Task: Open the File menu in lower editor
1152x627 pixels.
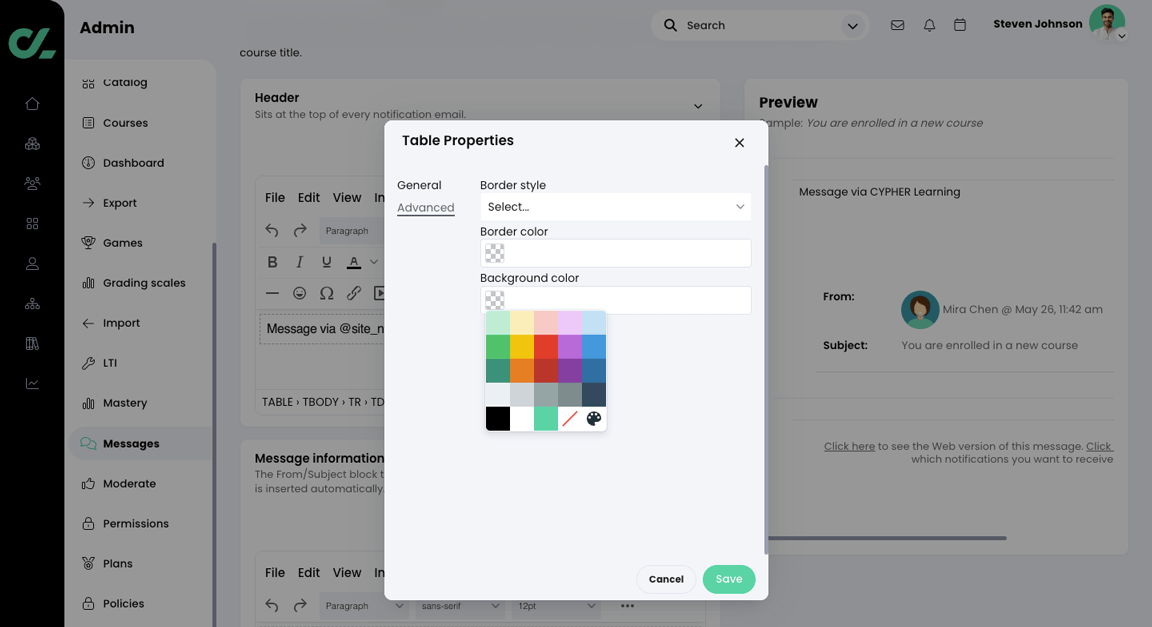Action: tap(275, 573)
